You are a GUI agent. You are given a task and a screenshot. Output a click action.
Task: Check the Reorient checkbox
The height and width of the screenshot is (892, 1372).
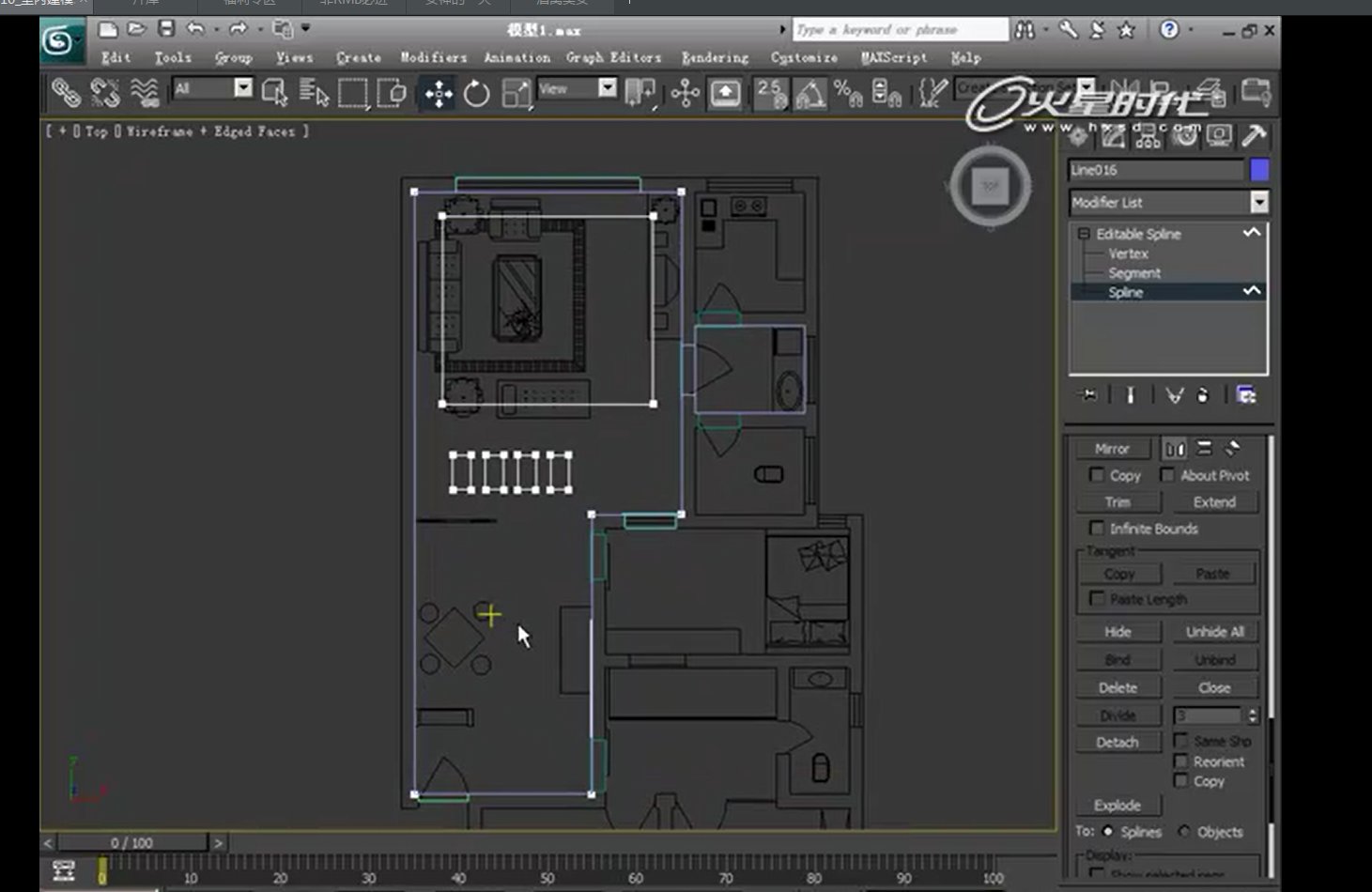pyautogui.click(x=1181, y=761)
